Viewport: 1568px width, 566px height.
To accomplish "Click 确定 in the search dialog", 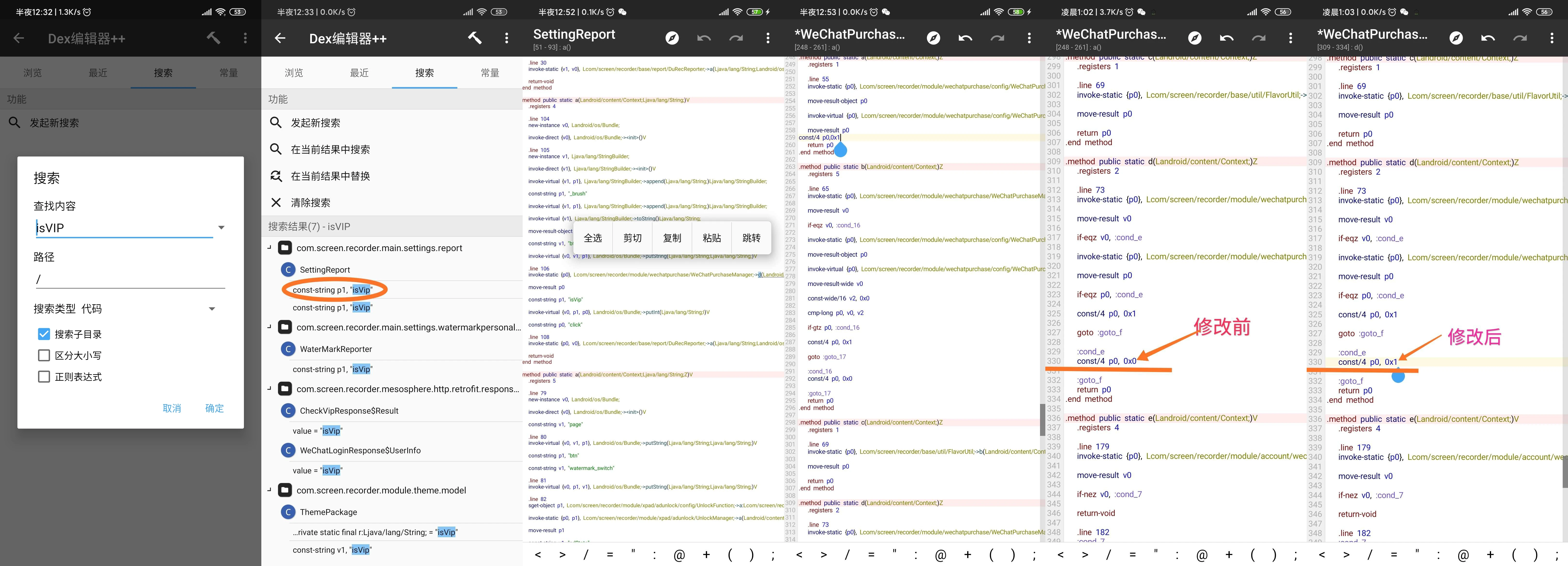I will [214, 408].
